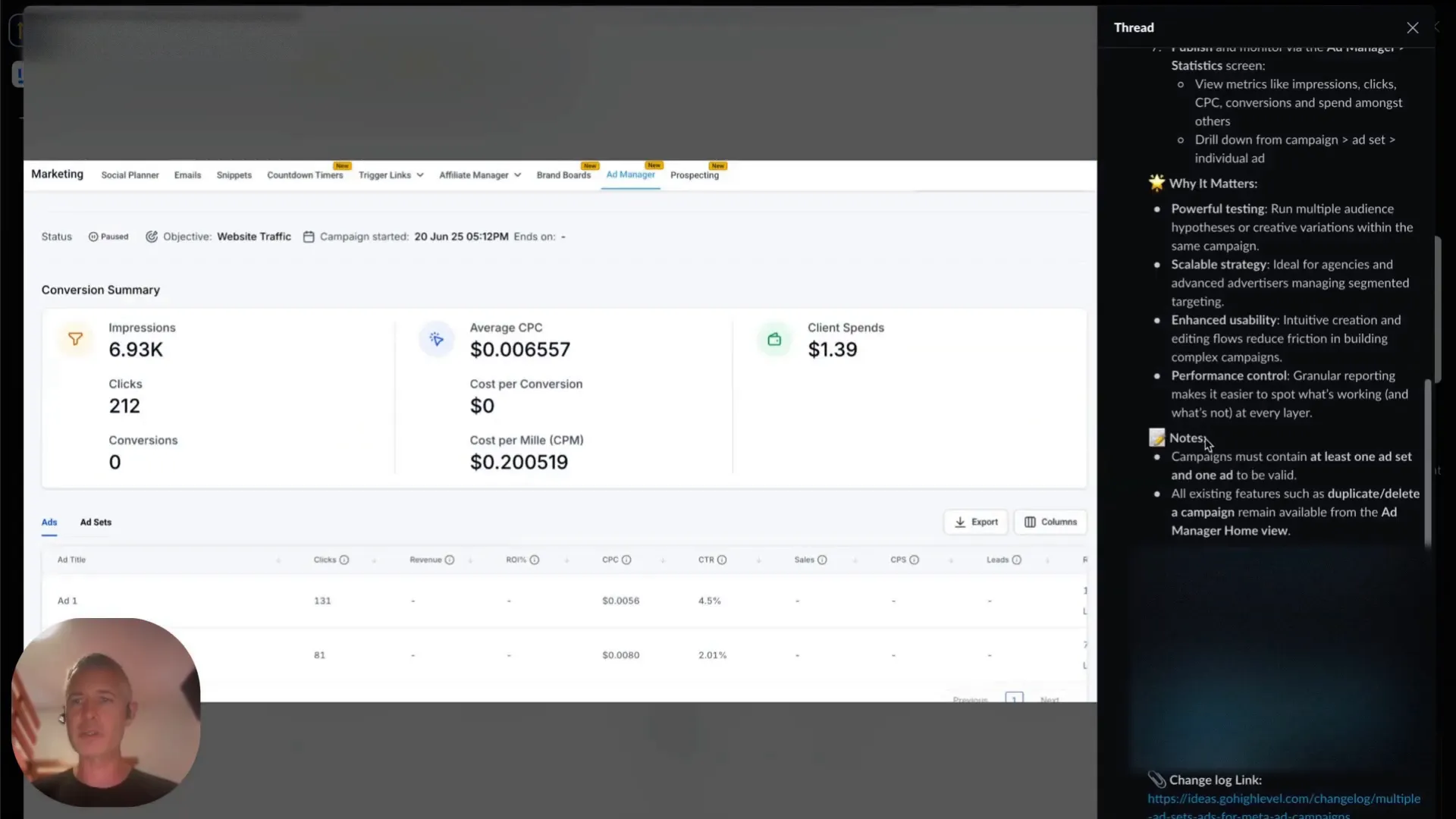The image size is (1456, 819).
Task: Open the changelog link in Thread
Action: click(1284, 806)
